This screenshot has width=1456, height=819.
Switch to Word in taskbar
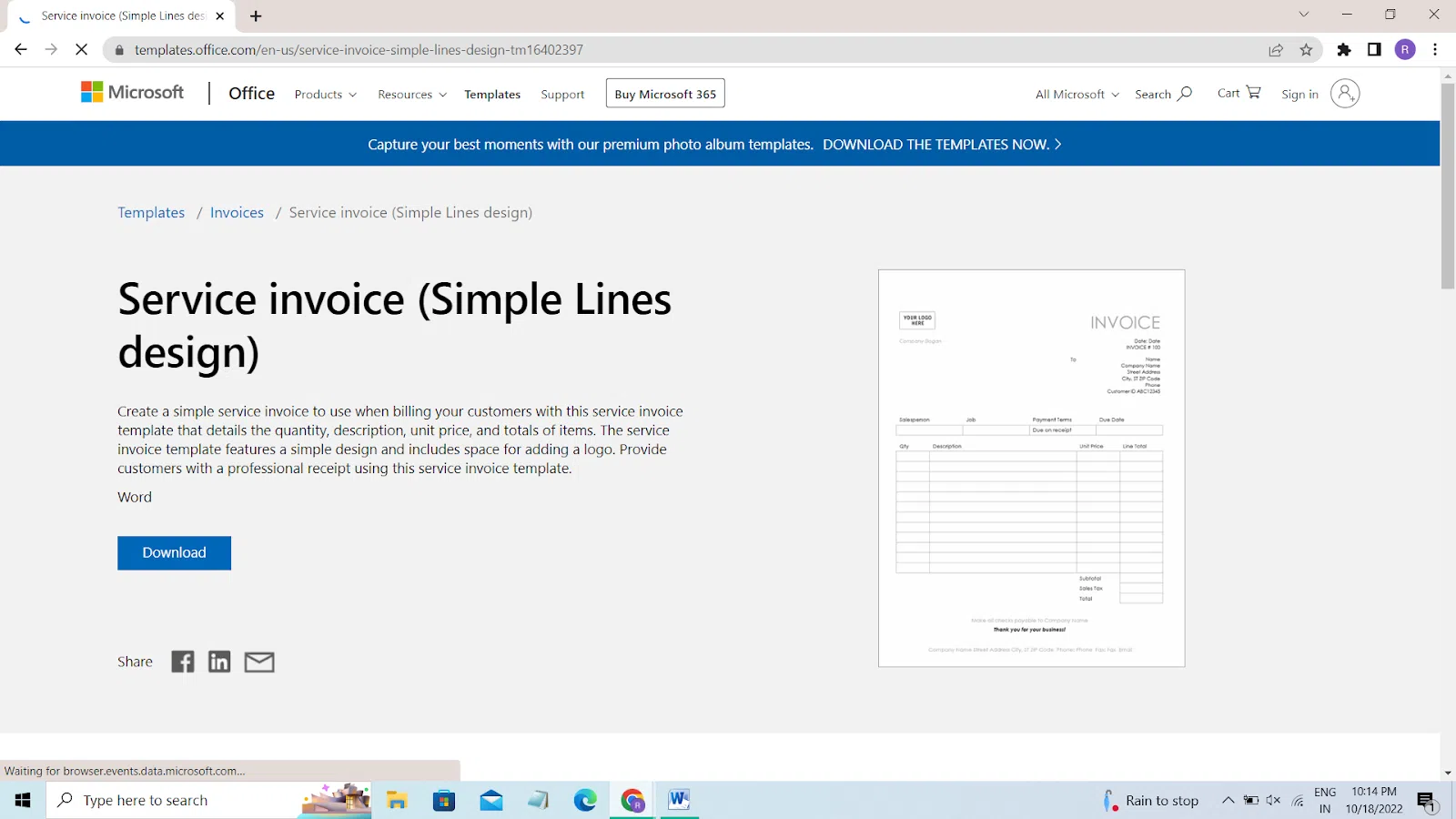point(679,800)
